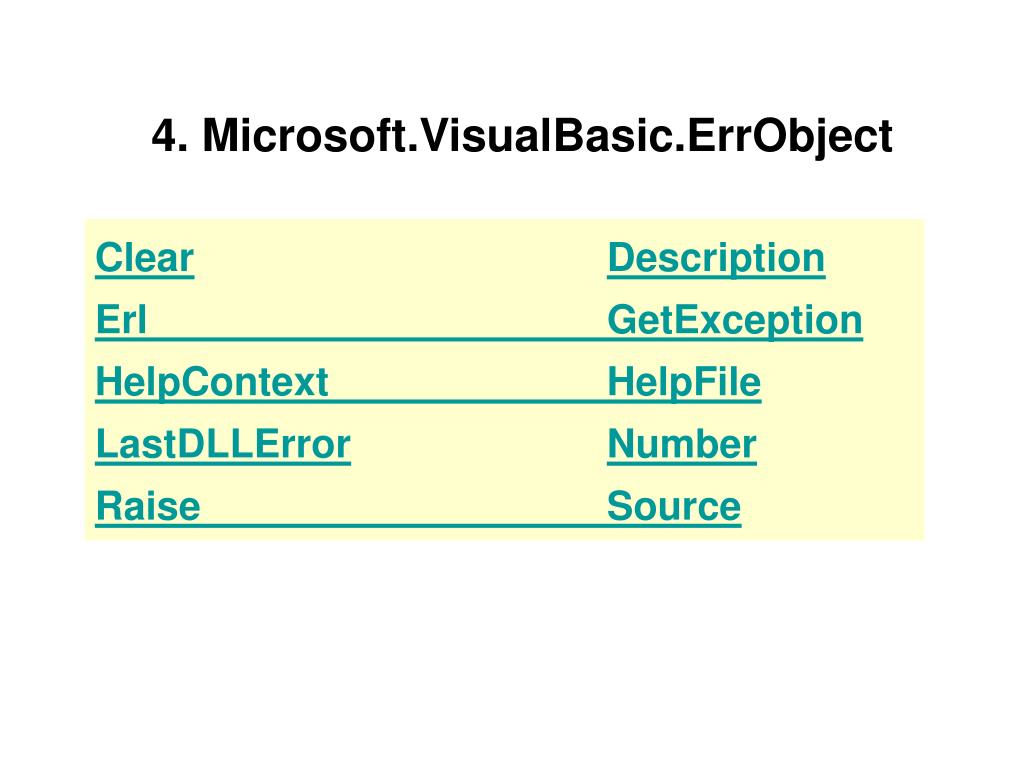Image resolution: width=1024 pixels, height=768 pixels.
Task: Open the HelpFile link
Action: coord(684,383)
